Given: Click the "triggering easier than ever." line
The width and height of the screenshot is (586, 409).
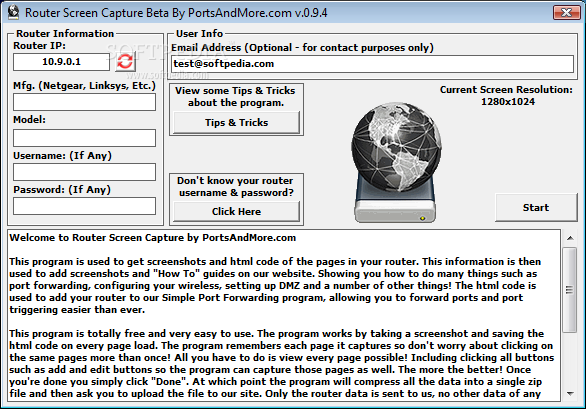Looking at the screenshot, I should (77, 310).
